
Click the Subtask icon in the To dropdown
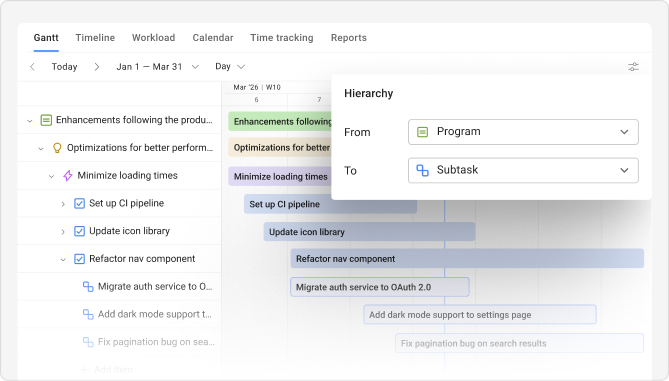[422, 170]
